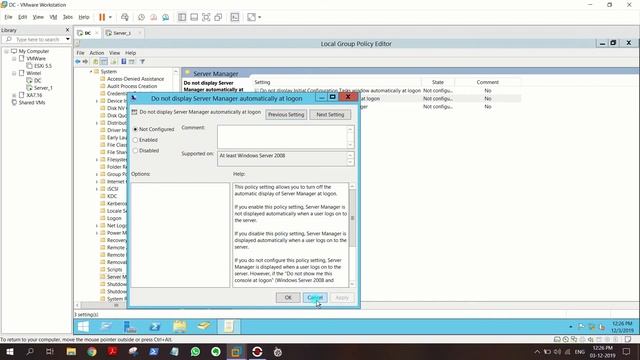Screen dimensions: 640x360
Task: Collapse the VMWare folder in library
Action: tap(14, 59)
